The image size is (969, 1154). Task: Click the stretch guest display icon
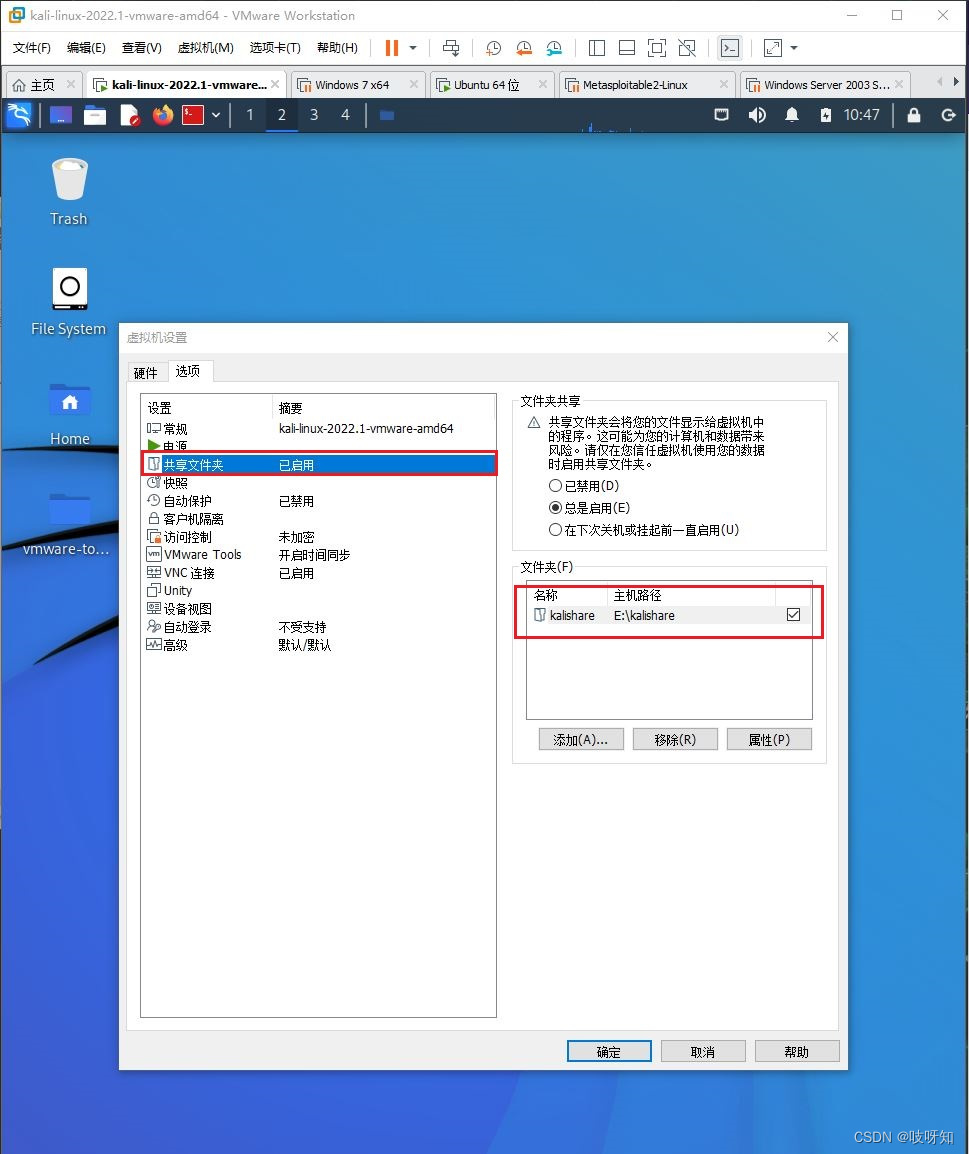coord(773,48)
